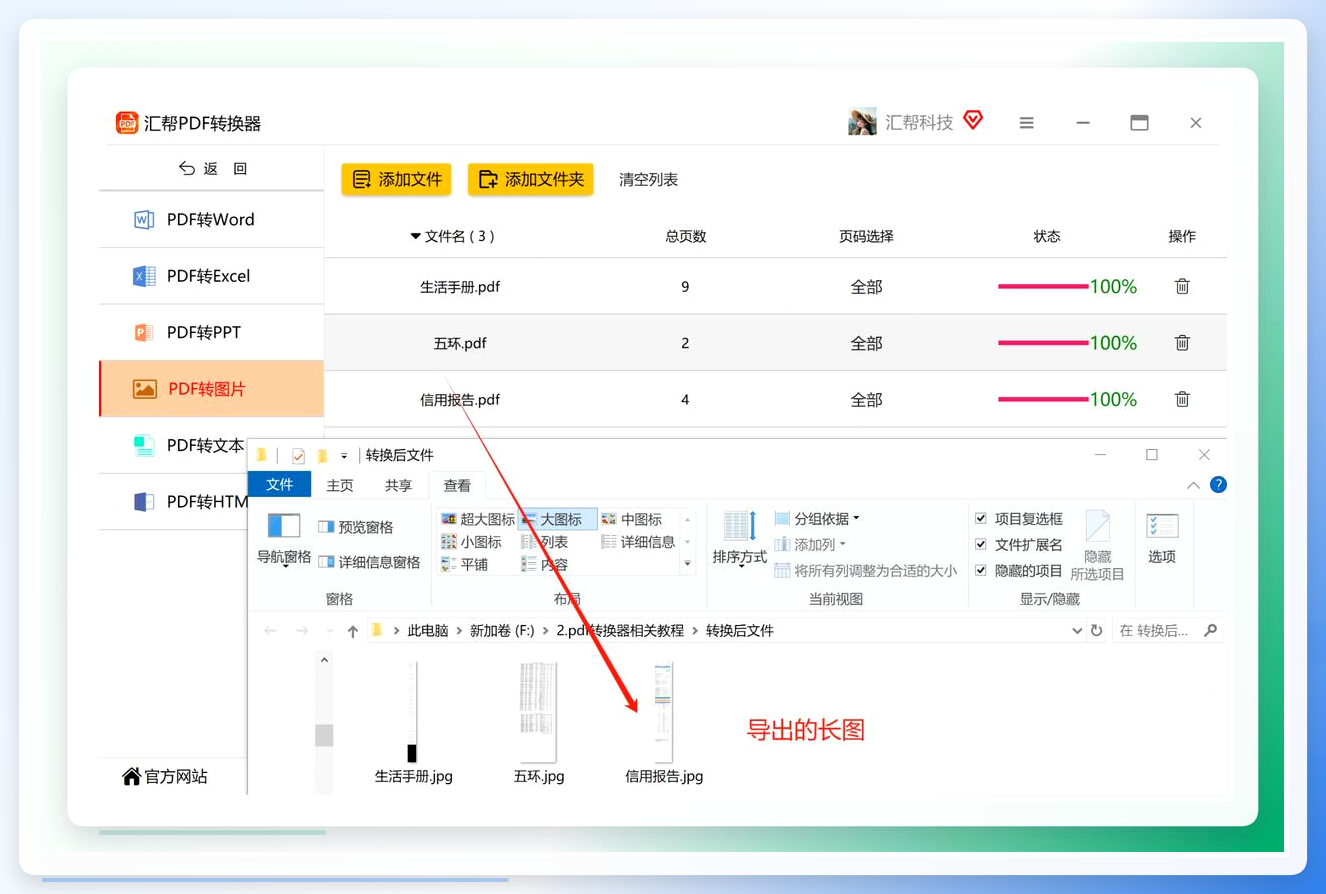Screen dimensions: 1326x894
Task: Select PDF转Excel in sidebar
Action: tap(211, 276)
